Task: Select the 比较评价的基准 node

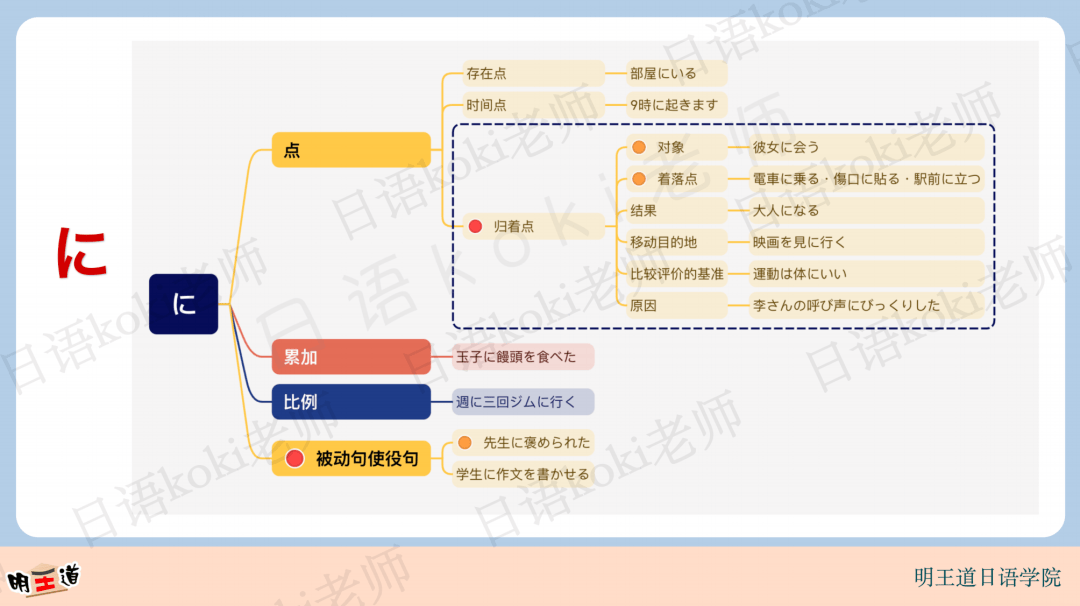Action: pyautogui.click(x=676, y=273)
